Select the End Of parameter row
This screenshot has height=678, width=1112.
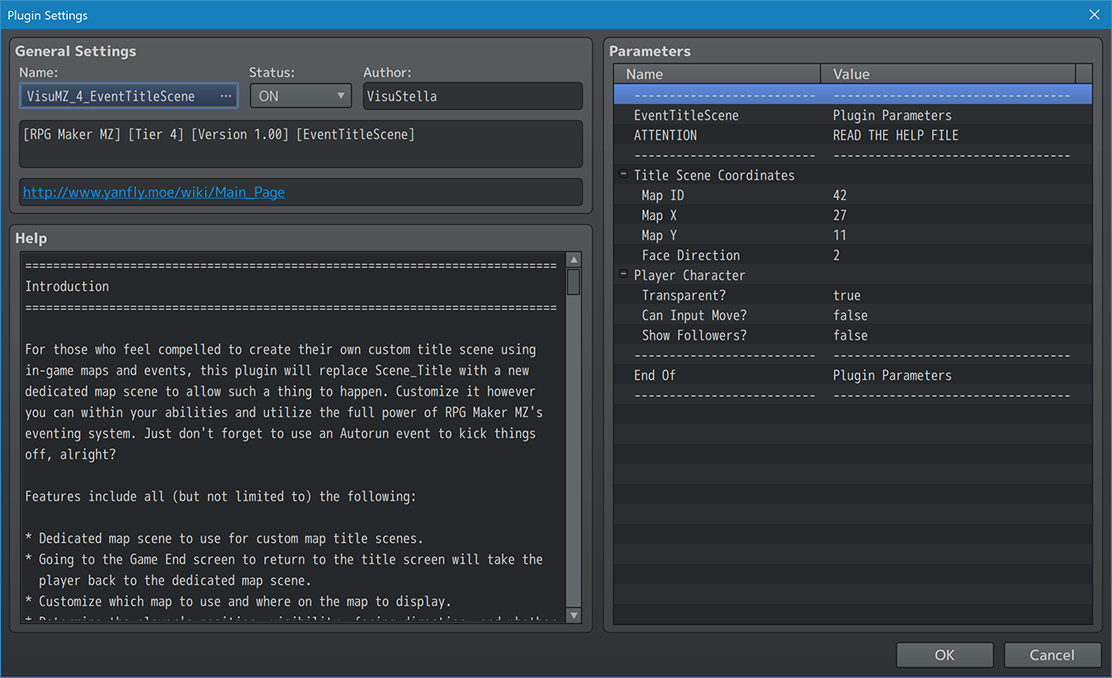(x=852, y=375)
